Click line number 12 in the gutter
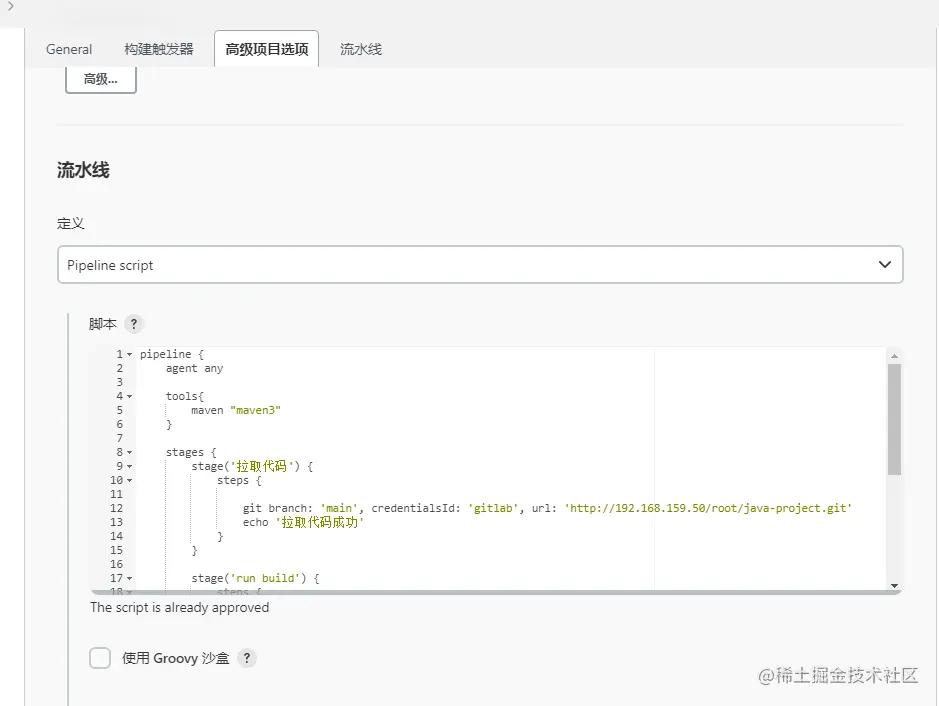 pos(116,508)
